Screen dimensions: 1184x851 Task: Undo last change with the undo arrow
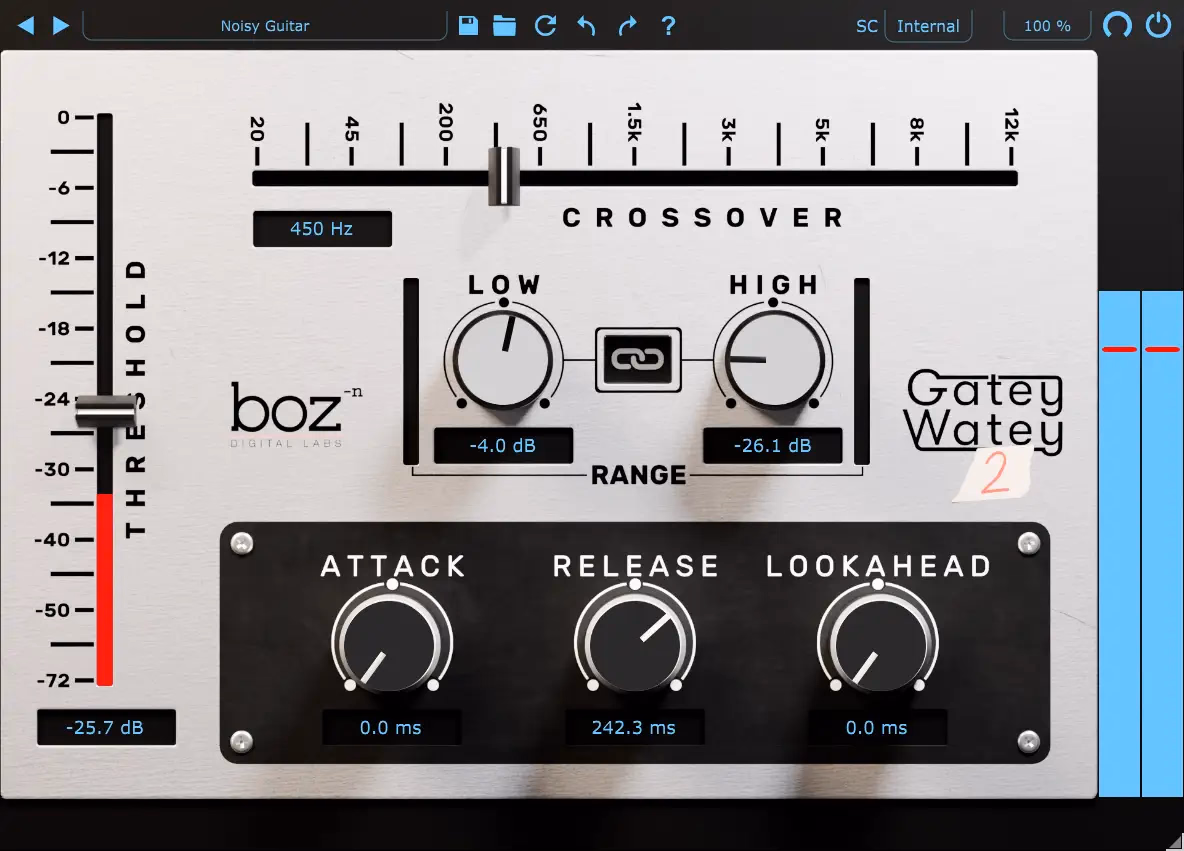point(587,26)
